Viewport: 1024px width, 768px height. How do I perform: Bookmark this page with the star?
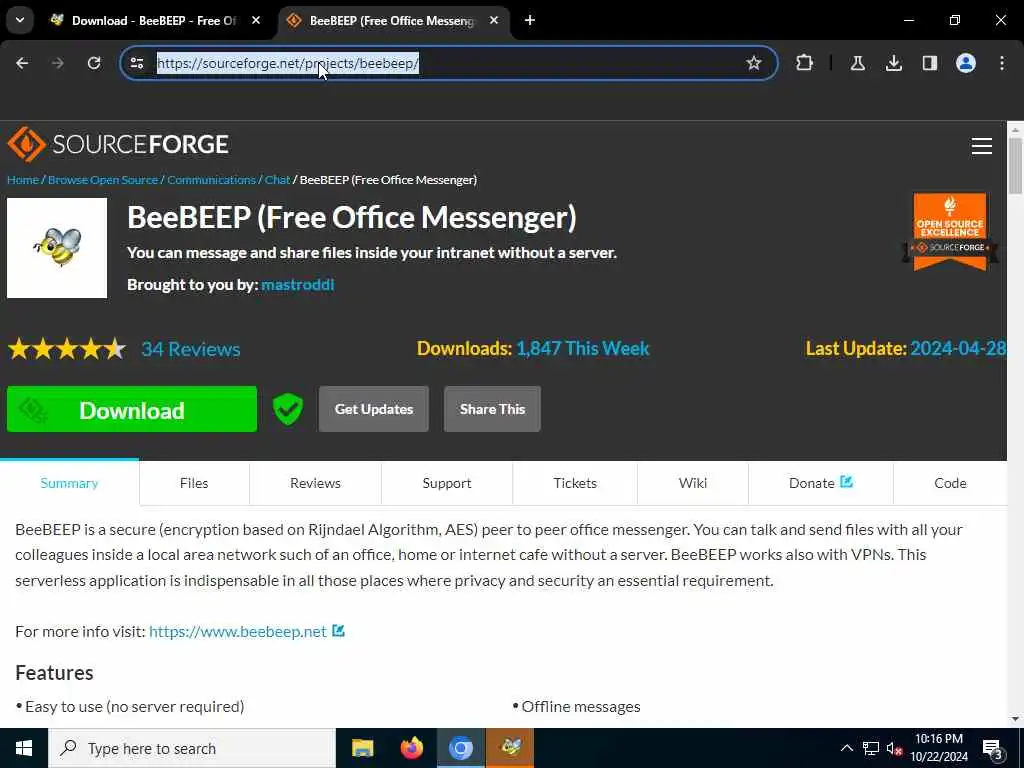754,63
